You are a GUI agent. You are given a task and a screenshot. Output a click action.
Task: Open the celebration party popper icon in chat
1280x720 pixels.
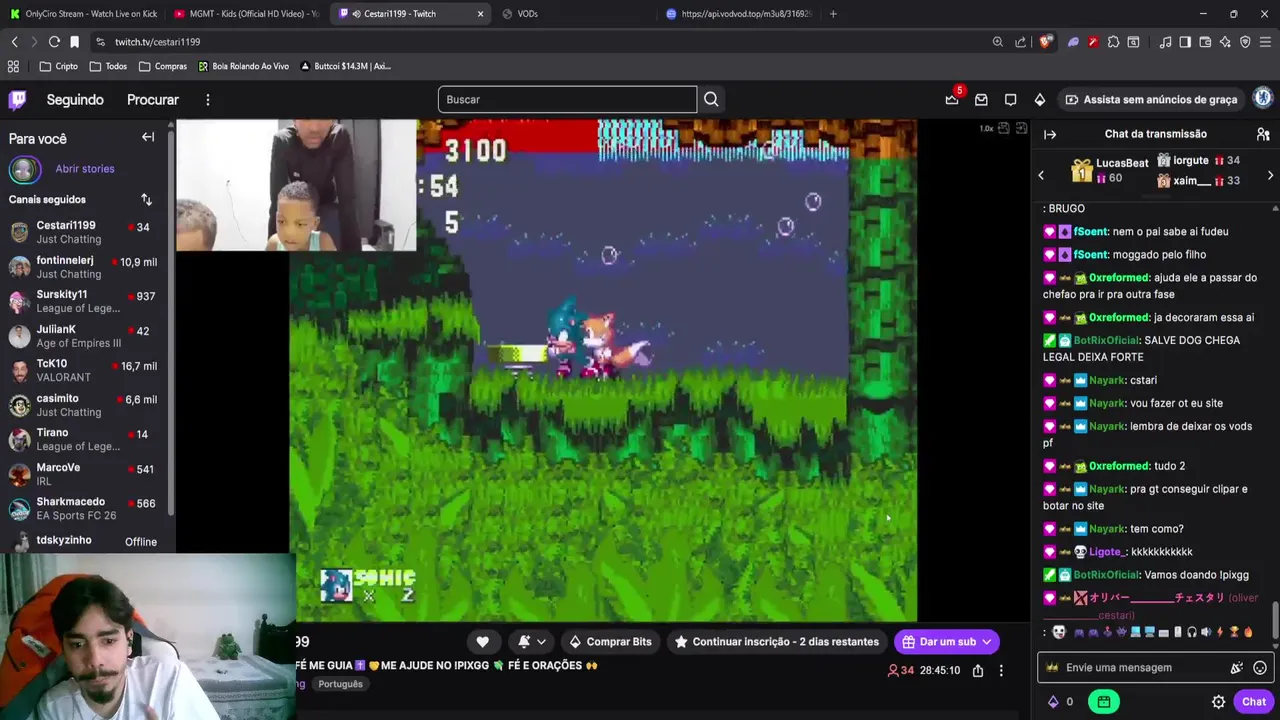point(1237,668)
